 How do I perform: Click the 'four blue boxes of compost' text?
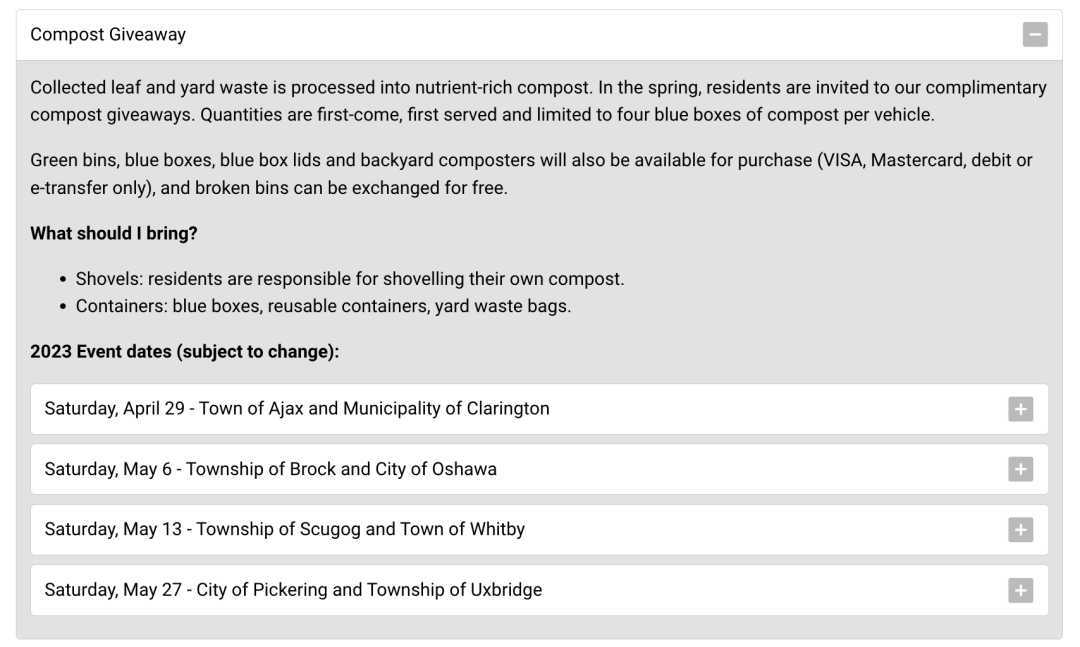710,114
